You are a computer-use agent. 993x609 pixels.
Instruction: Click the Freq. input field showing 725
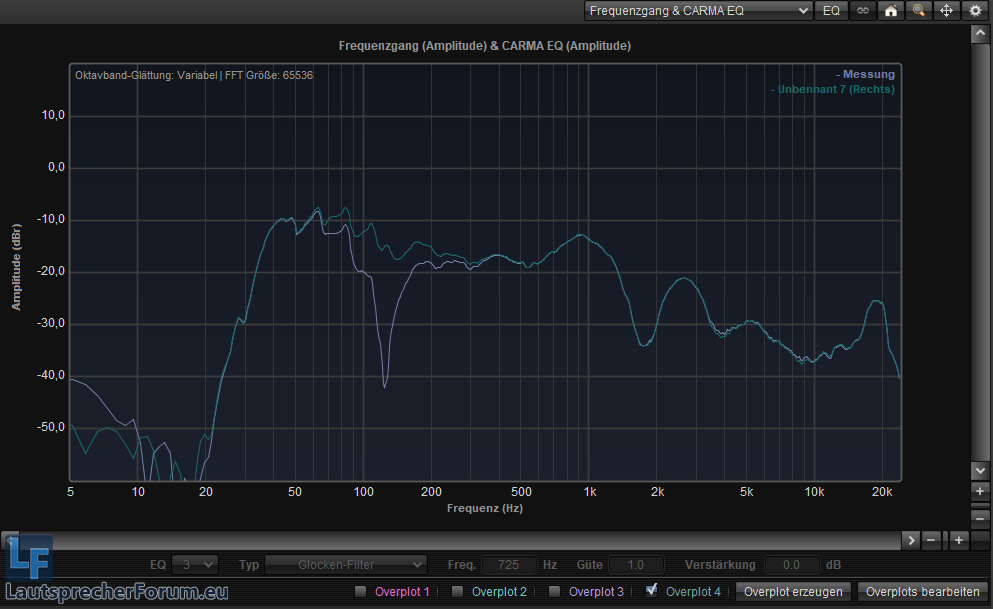coord(510,565)
